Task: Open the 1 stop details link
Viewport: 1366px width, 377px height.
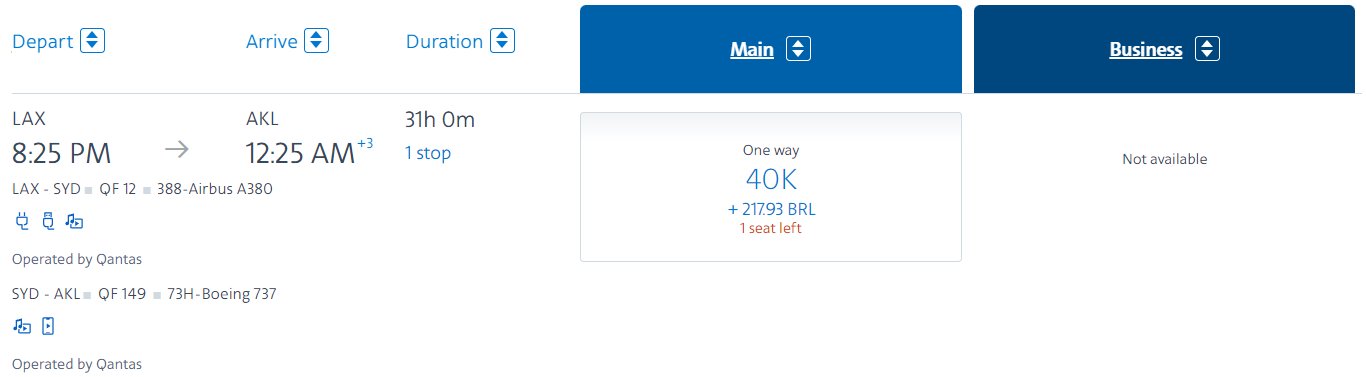Action: coord(428,153)
